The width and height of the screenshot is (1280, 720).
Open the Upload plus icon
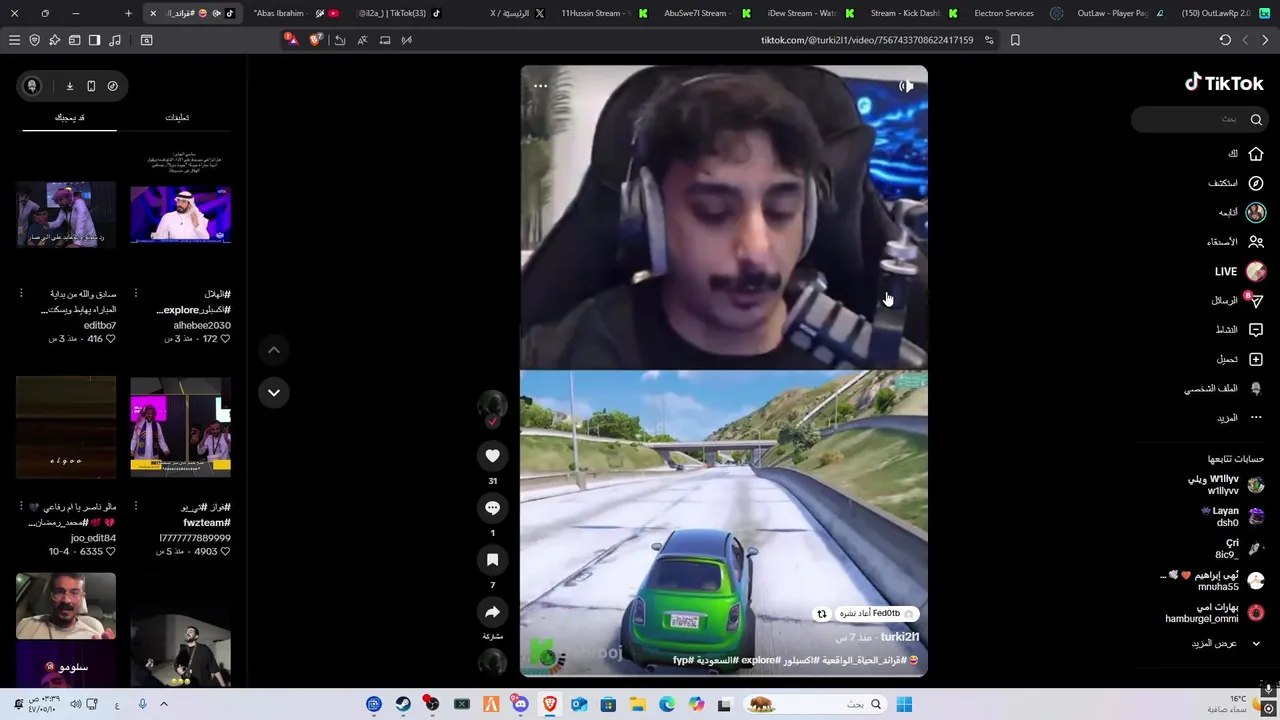[1256, 359]
